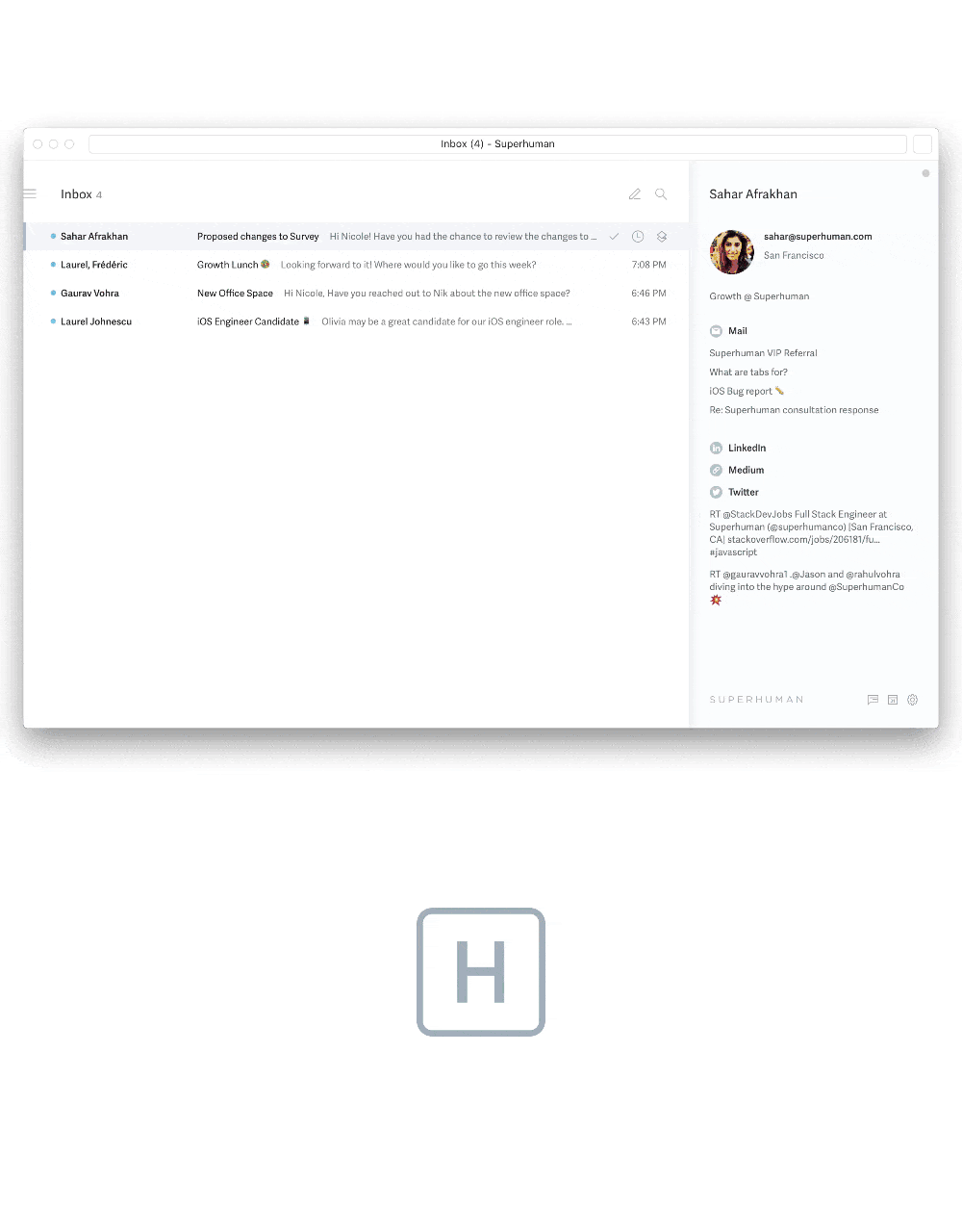This screenshot has height=1232, width=962.
Task: Click preview text about Olivia iOS candidate
Action: tap(446, 321)
